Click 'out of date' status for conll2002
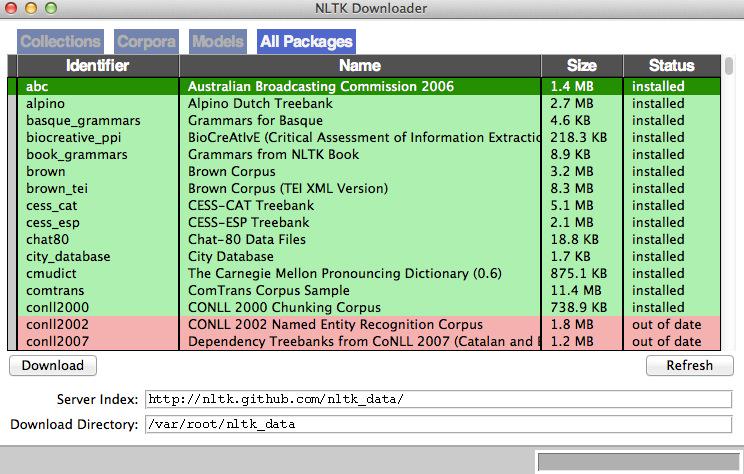Viewport: 744px width, 474px height. (x=667, y=325)
